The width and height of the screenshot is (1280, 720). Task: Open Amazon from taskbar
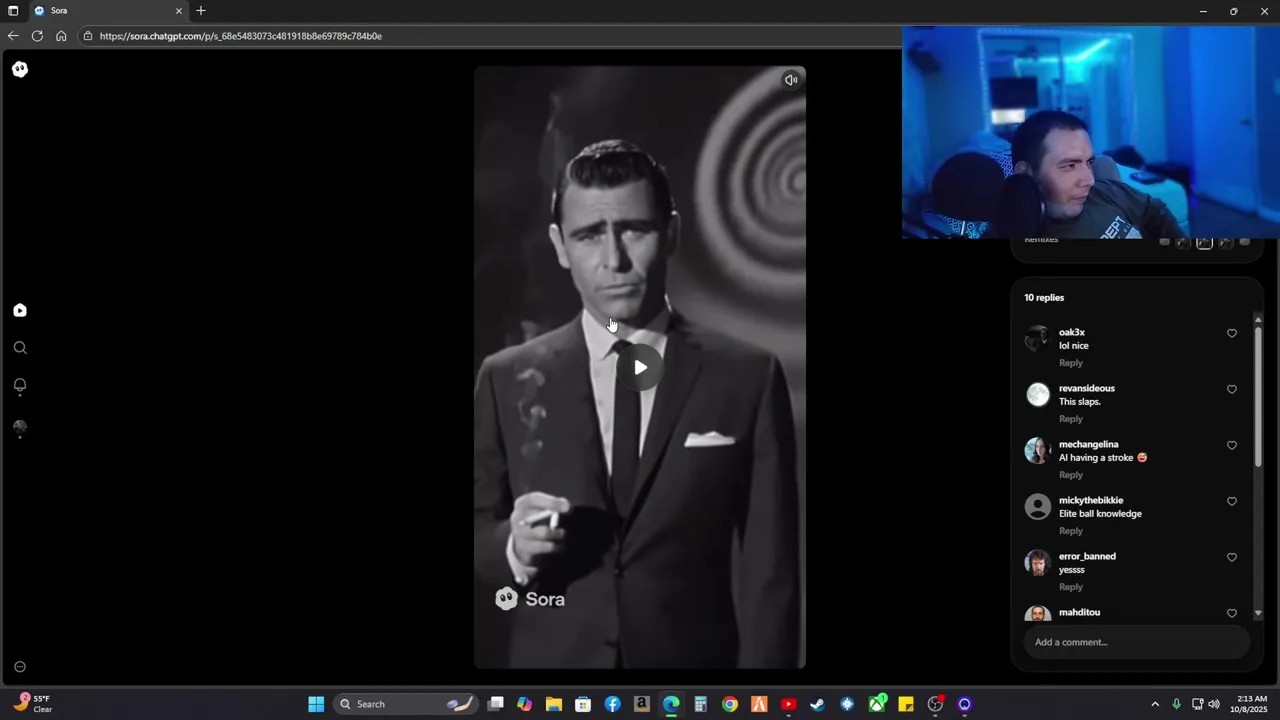(x=641, y=704)
